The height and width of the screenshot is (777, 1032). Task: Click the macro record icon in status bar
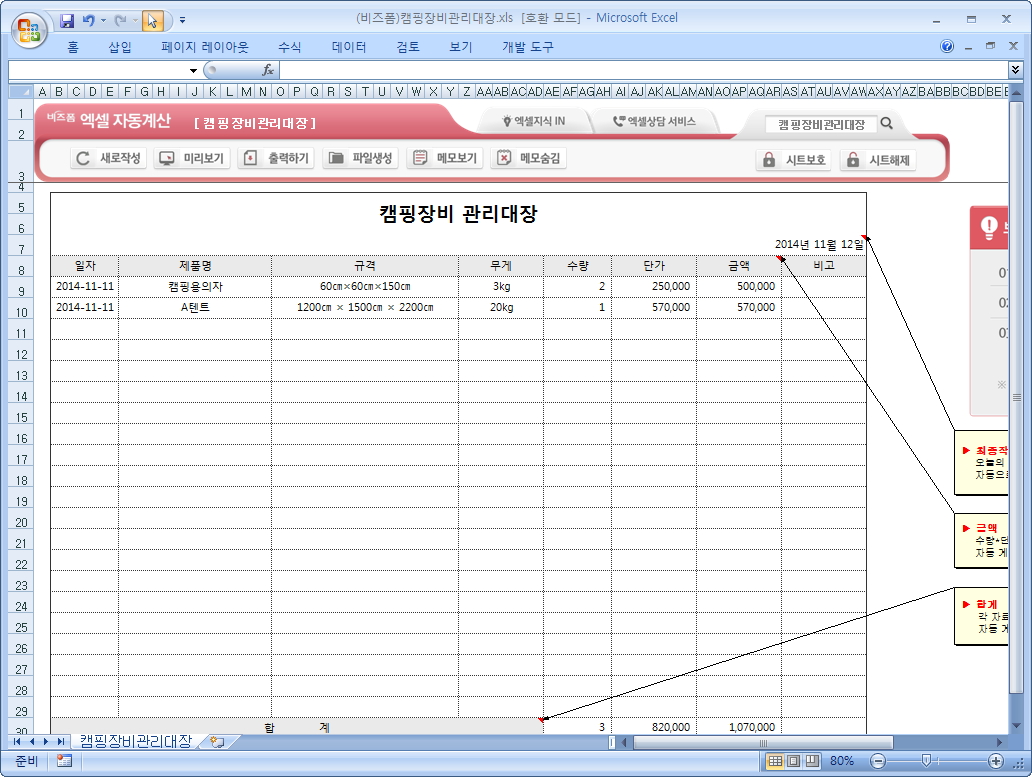coord(64,761)
